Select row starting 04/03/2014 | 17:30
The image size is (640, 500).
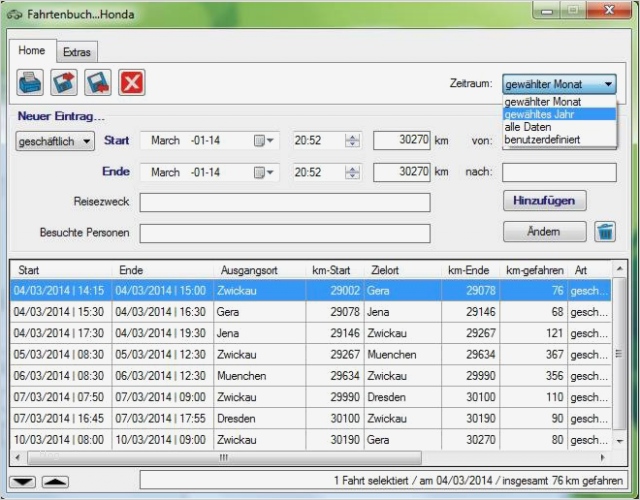[x=311, y=333]
